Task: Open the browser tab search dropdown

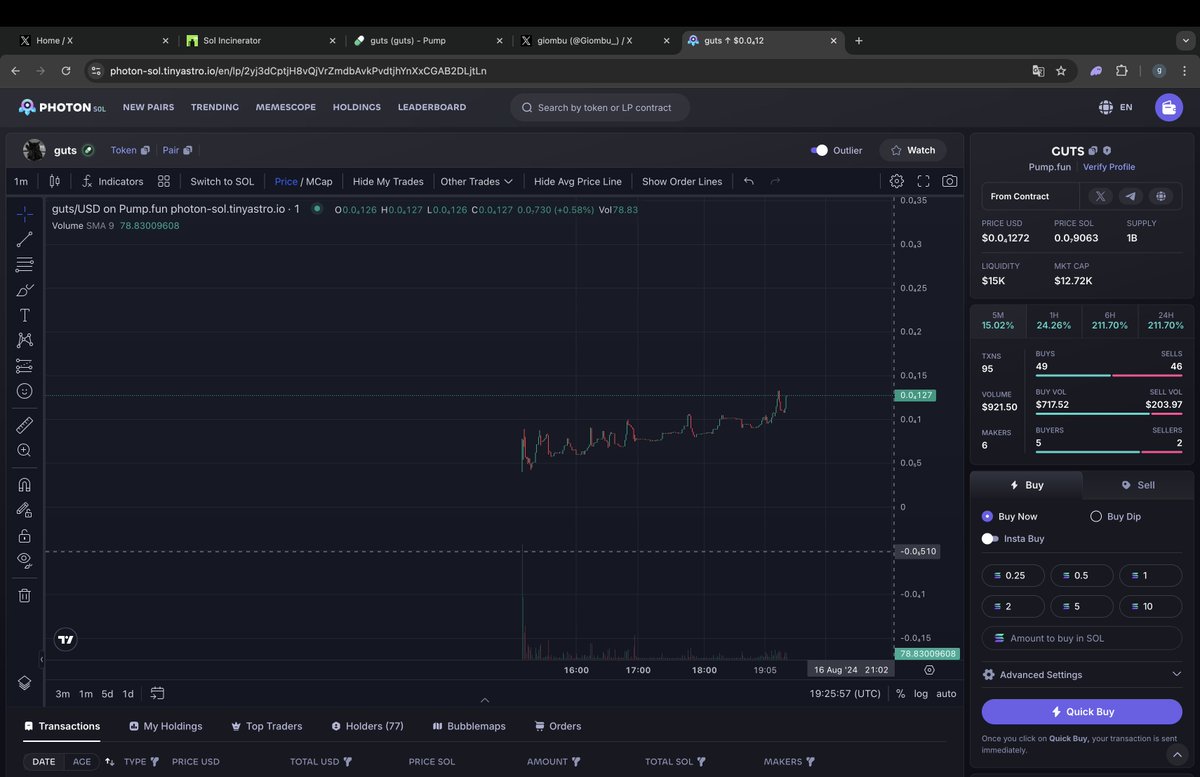Action: tap(1185, 40)
